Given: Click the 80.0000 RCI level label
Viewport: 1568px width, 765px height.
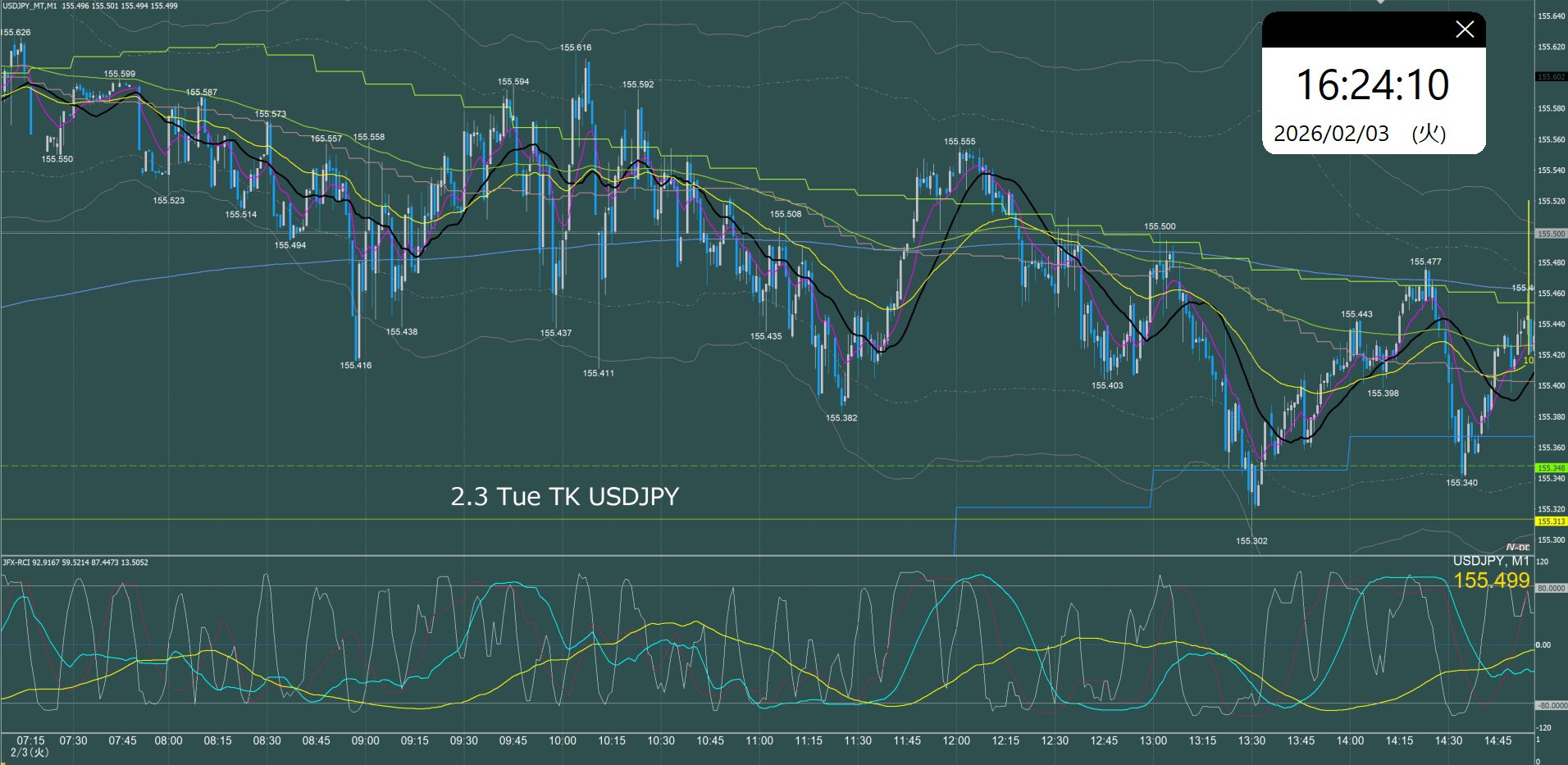Looking at the screenshot, I should click(x=1550, y=589).
